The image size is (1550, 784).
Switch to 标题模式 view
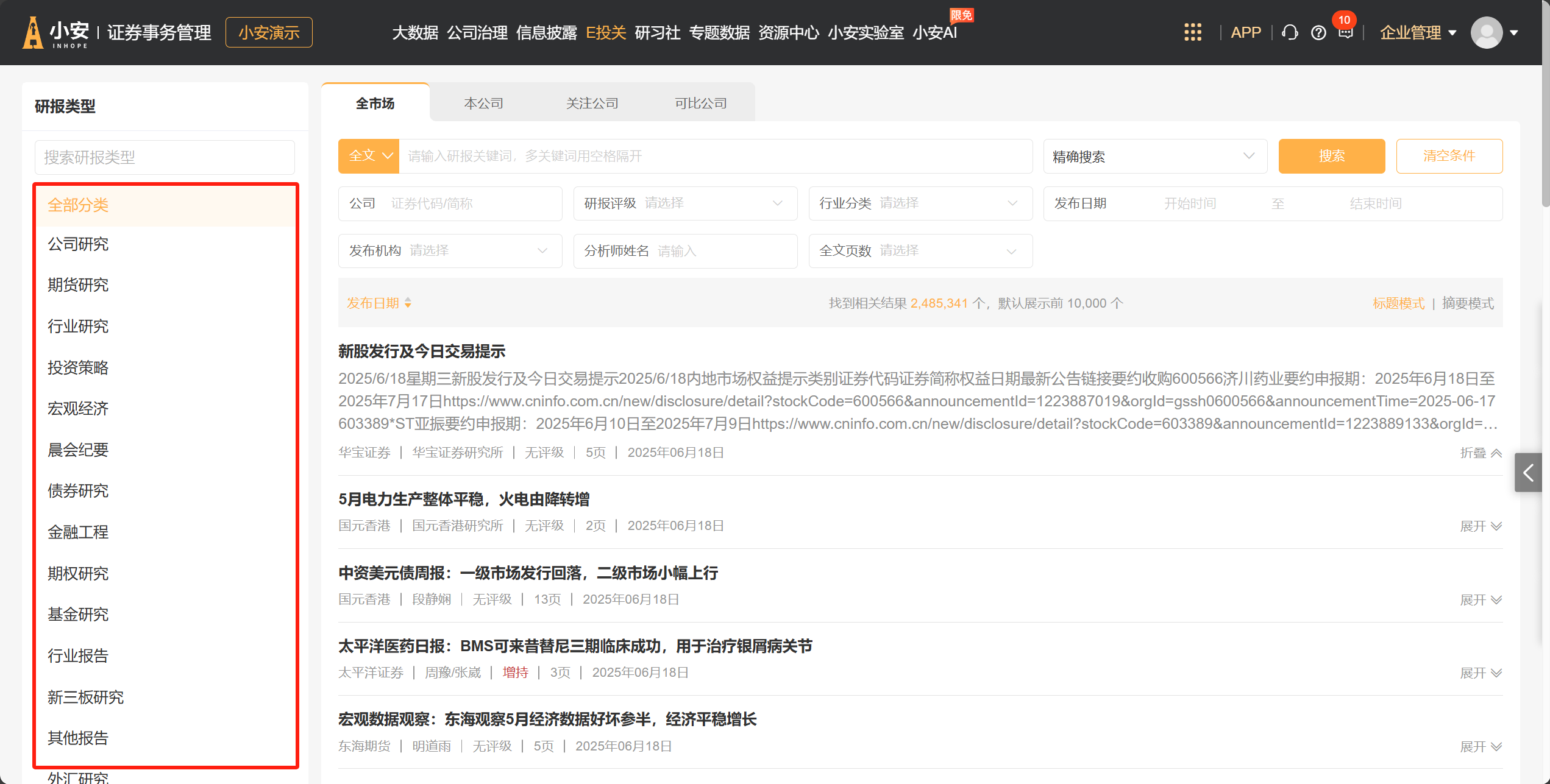click(1398, 303)
